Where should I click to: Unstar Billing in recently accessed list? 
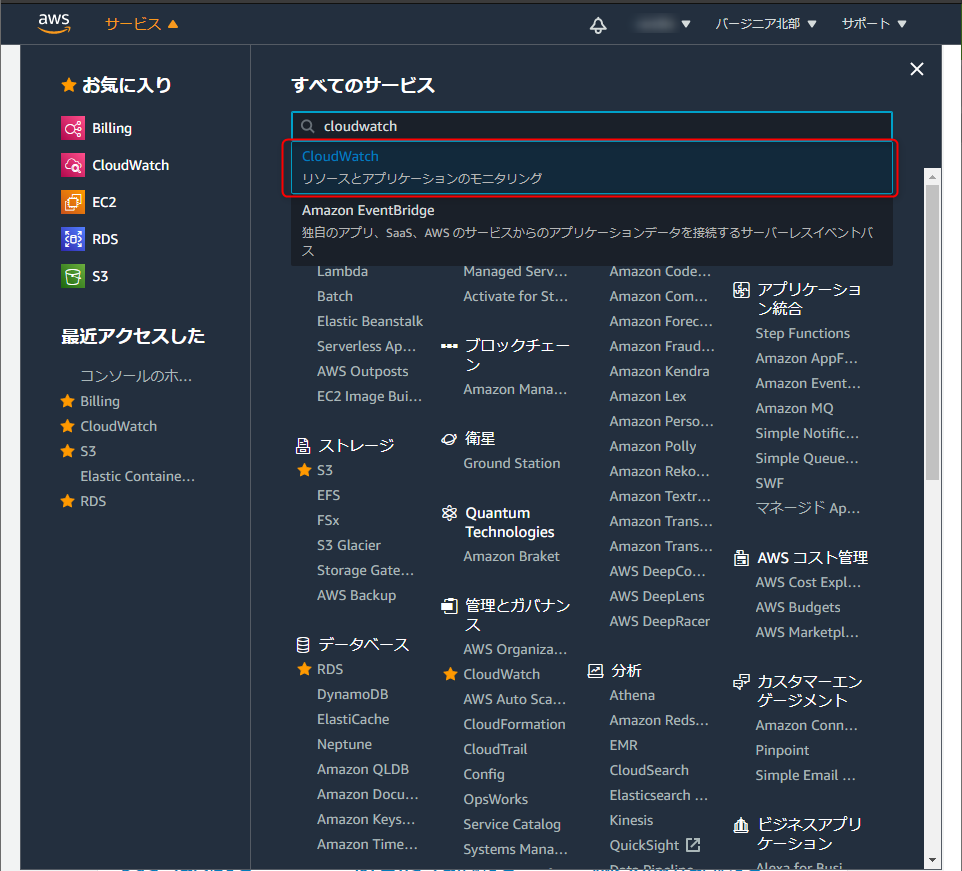(67, 401)
